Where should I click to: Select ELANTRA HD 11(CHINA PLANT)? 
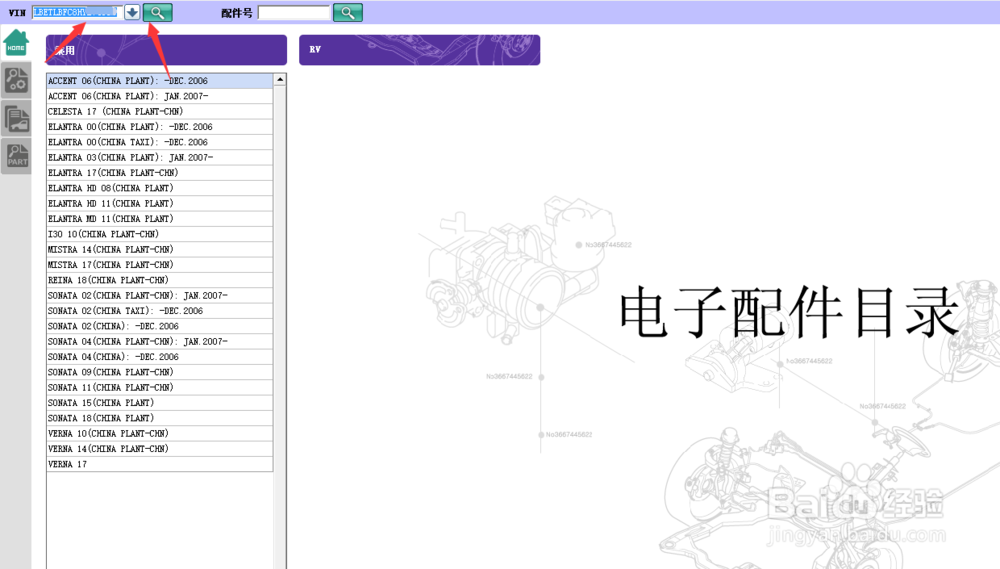point(159,203)
